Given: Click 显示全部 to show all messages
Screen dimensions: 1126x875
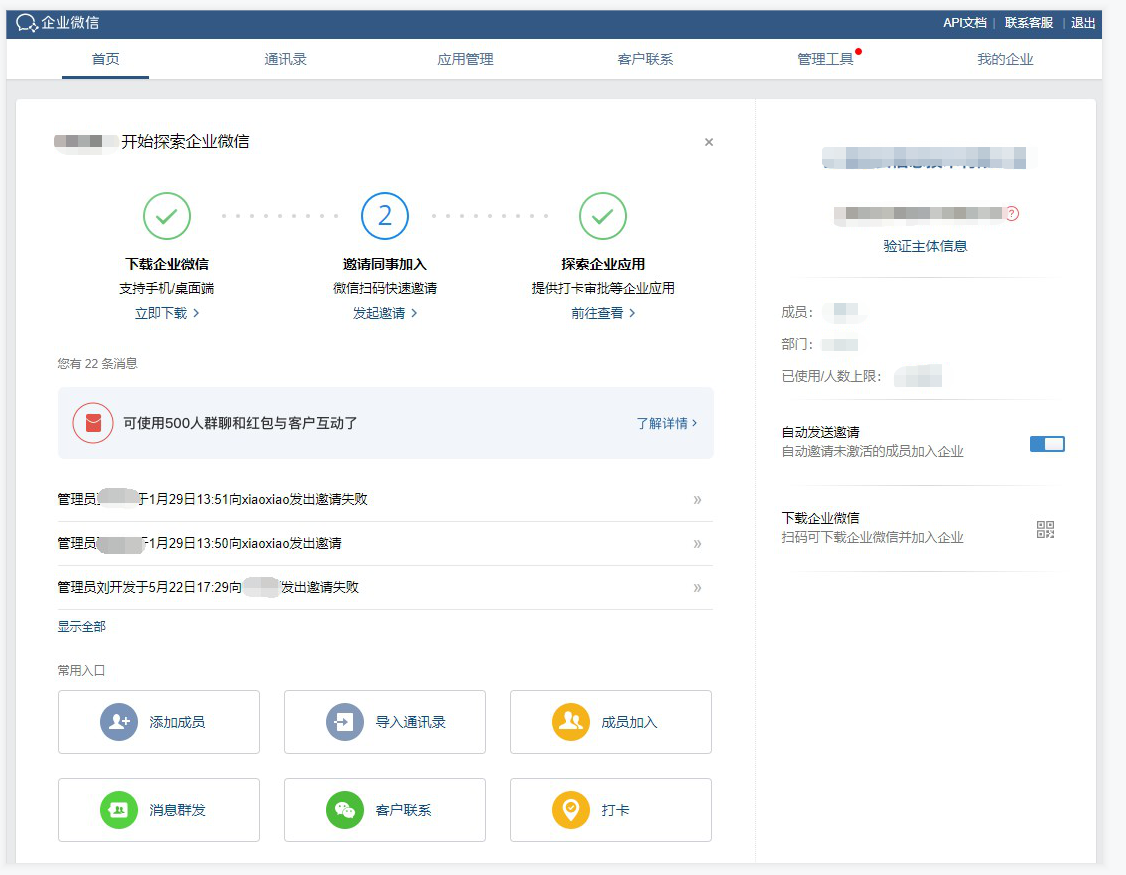Looking at the screenshot, I should [x=81, y=627].
